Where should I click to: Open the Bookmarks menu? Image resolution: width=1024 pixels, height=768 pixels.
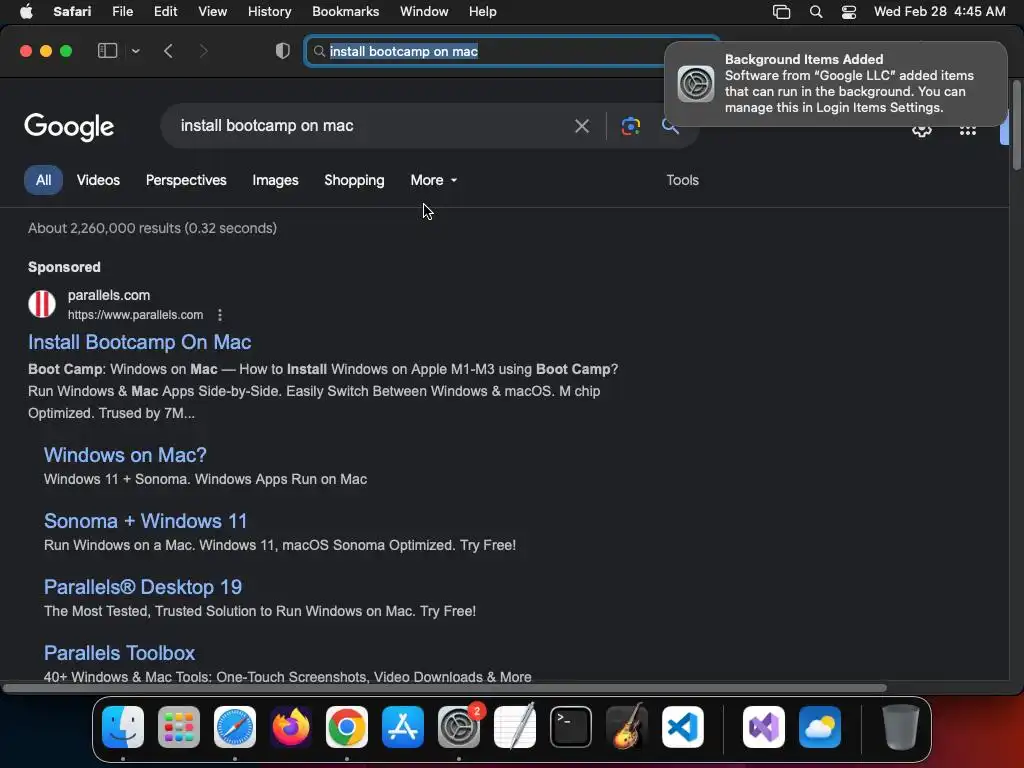[x=345, y=11]
